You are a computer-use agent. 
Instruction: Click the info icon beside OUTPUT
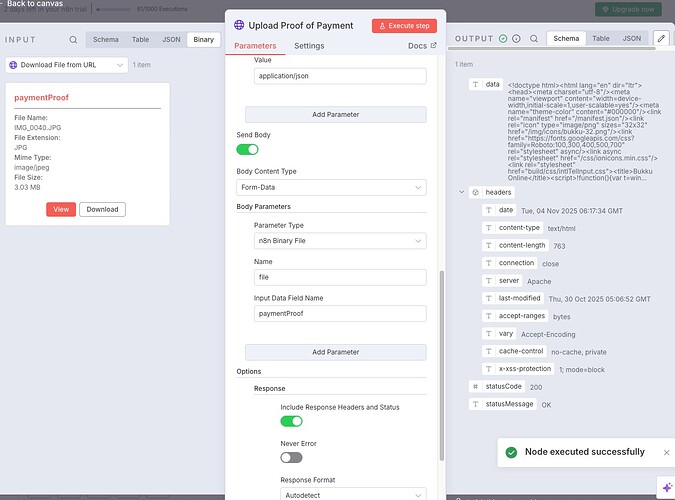click(x=516, y=39)
